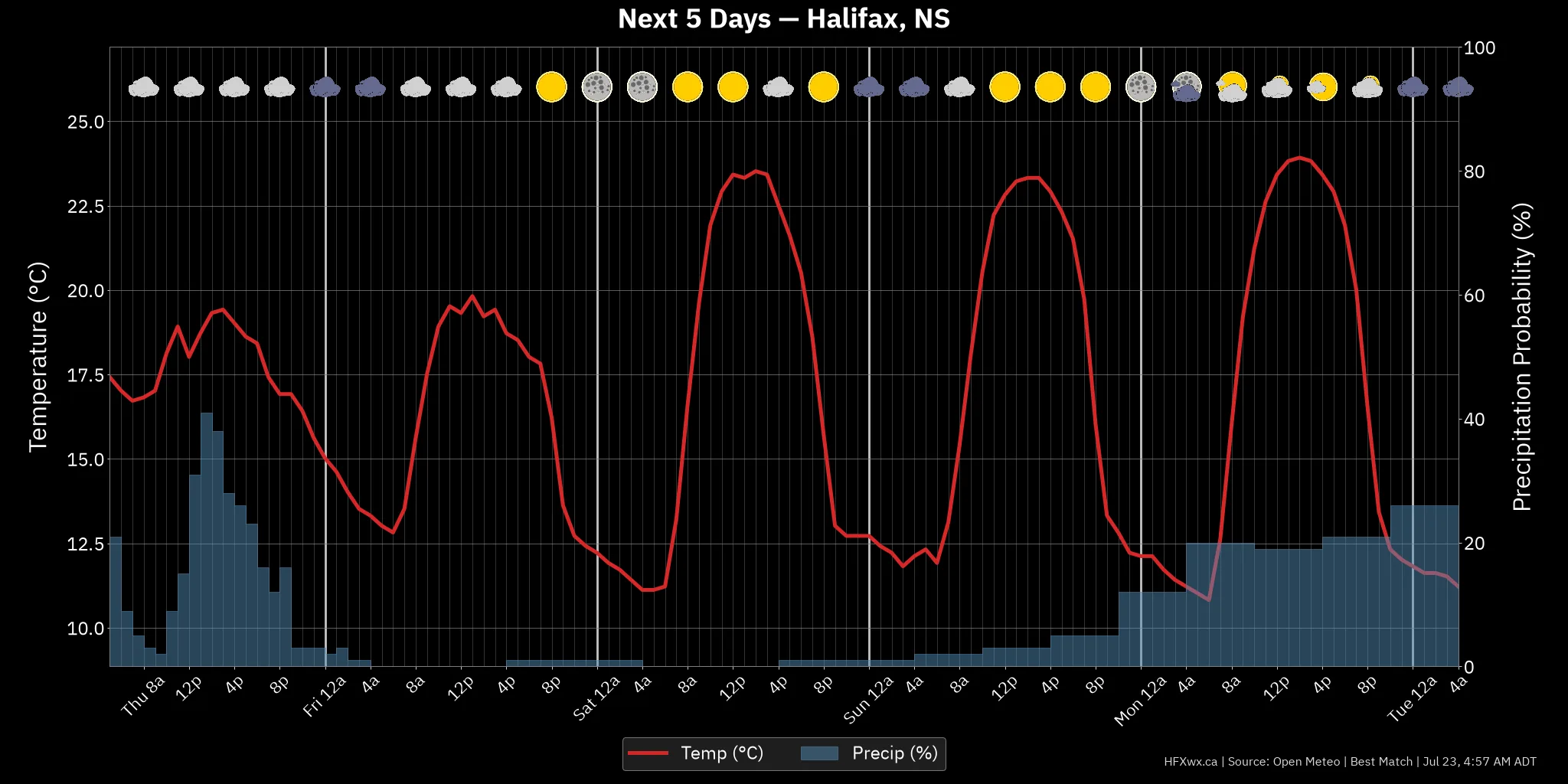Click the "Fri 12a" time axis label
Viewport: 1568px width, 784px height.
point(324,697)
